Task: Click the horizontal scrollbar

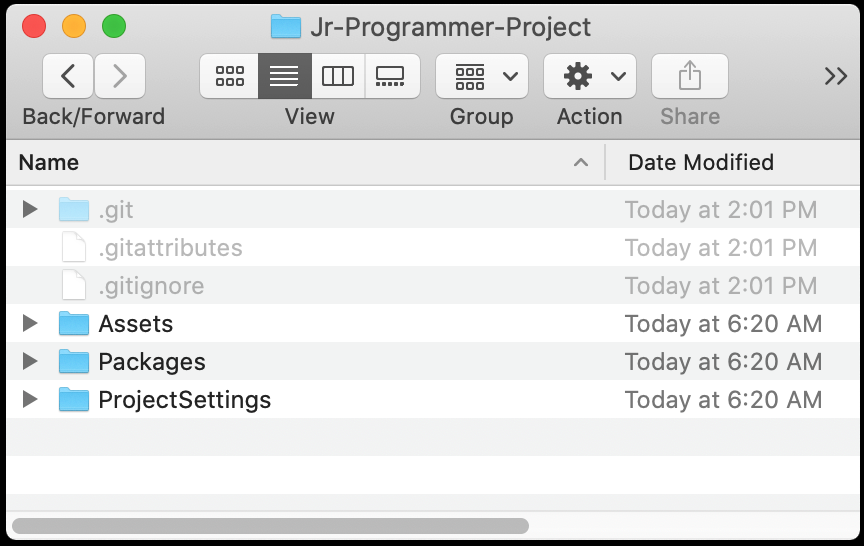Action: [x=270, y=526]
